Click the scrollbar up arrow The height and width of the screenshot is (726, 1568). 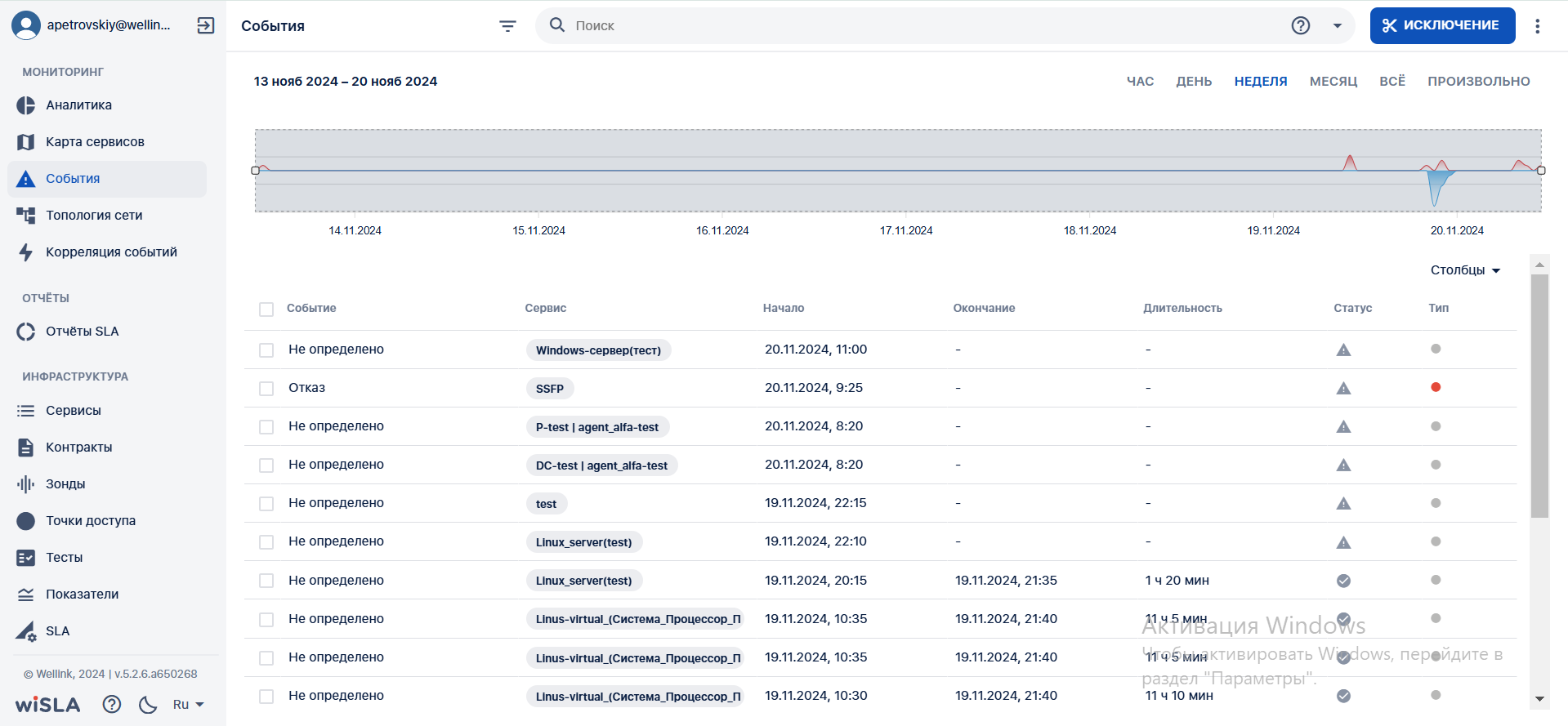click(x=1539, y=265)
